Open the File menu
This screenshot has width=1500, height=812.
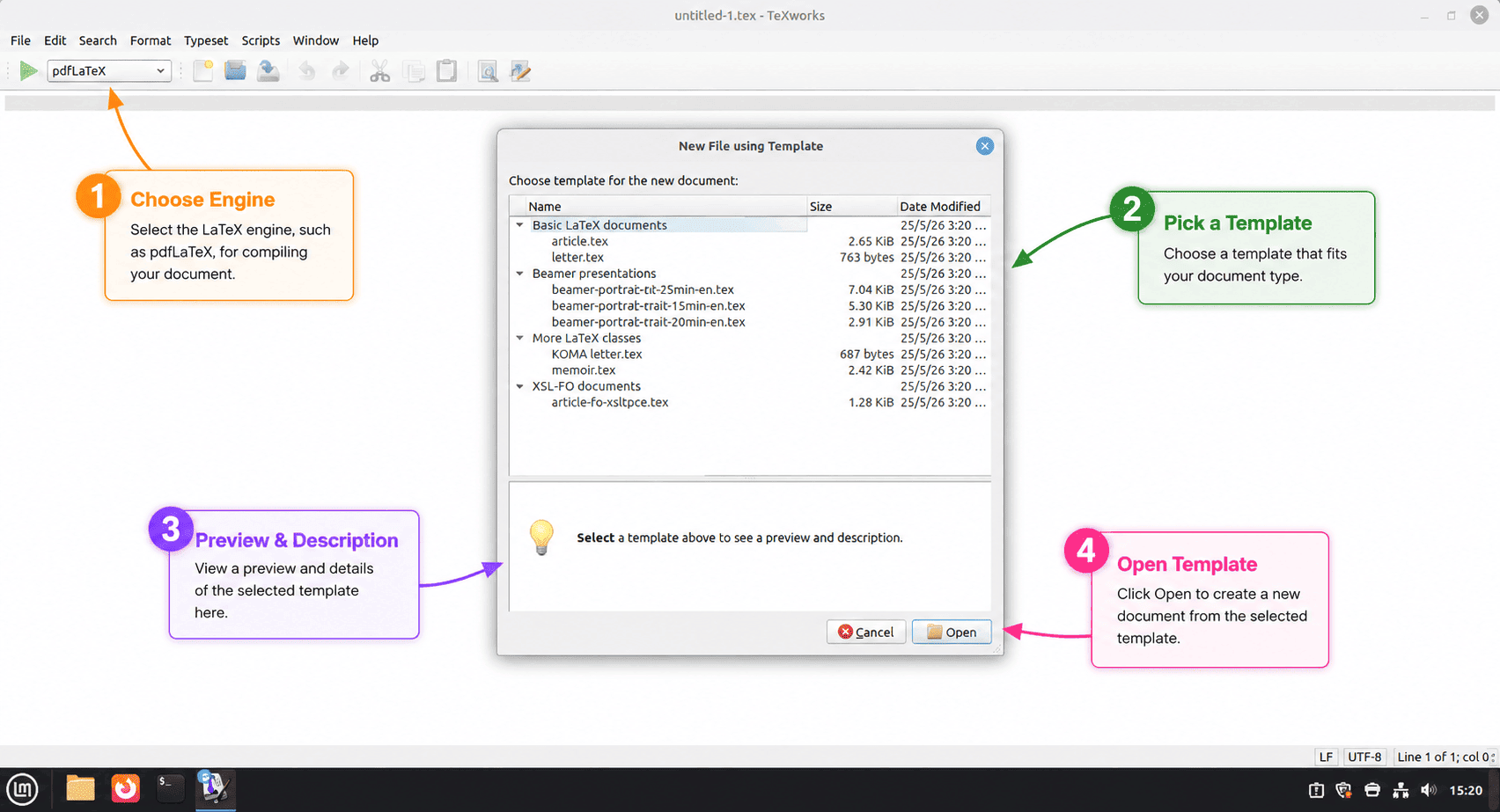20,40
